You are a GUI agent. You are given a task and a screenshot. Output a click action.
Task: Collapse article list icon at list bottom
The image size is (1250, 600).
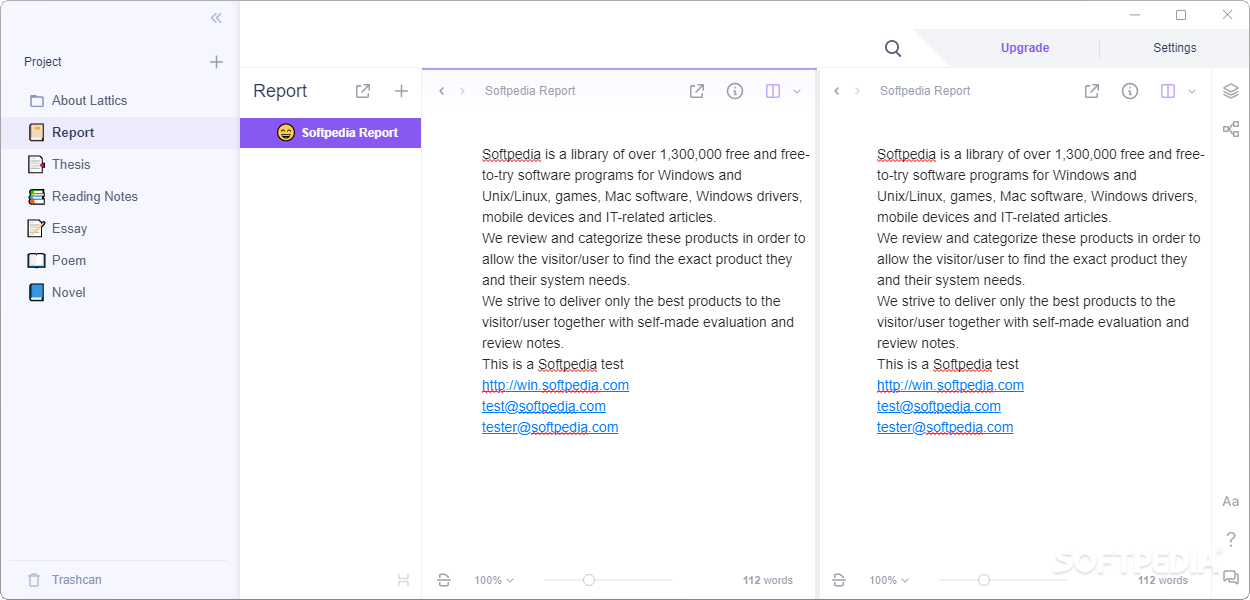click(403, 580)
